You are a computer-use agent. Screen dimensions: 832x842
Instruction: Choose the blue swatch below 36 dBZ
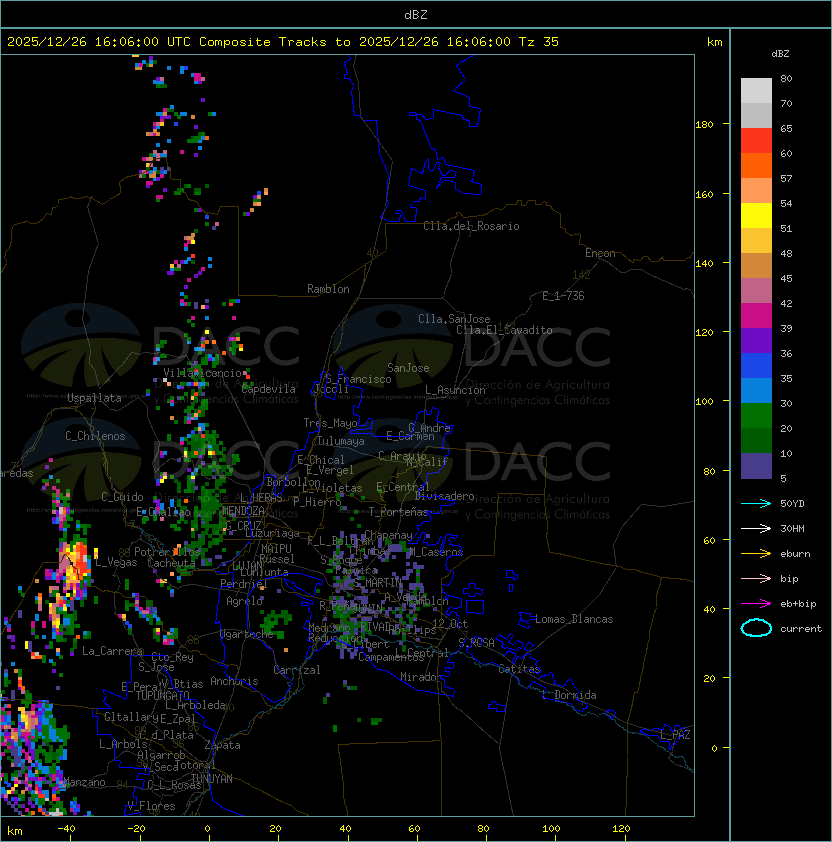point(756,366)
